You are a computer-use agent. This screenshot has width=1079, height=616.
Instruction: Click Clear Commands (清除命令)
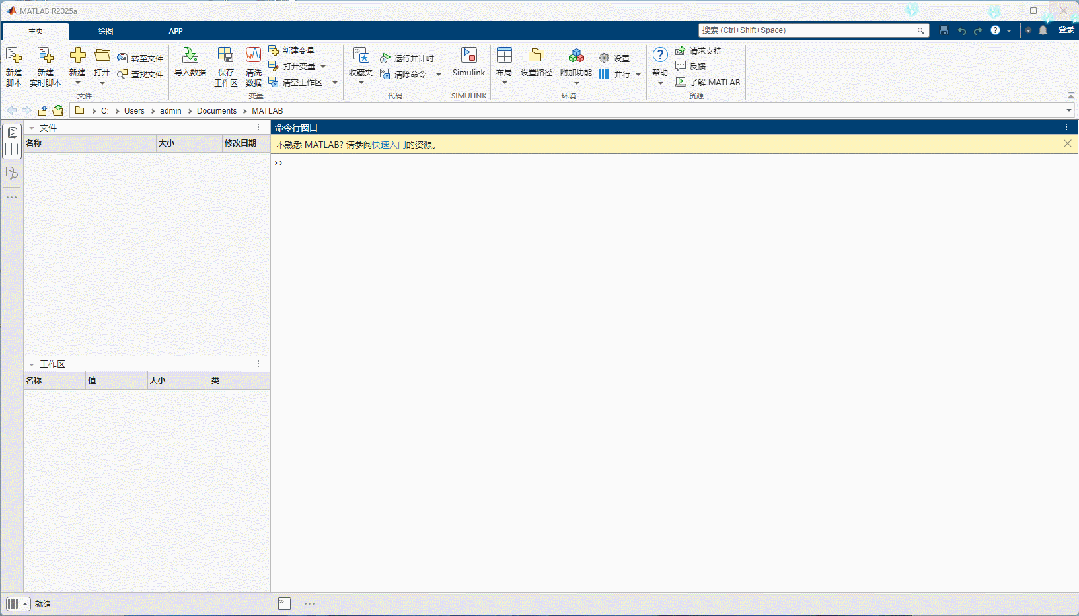[403, 74]
